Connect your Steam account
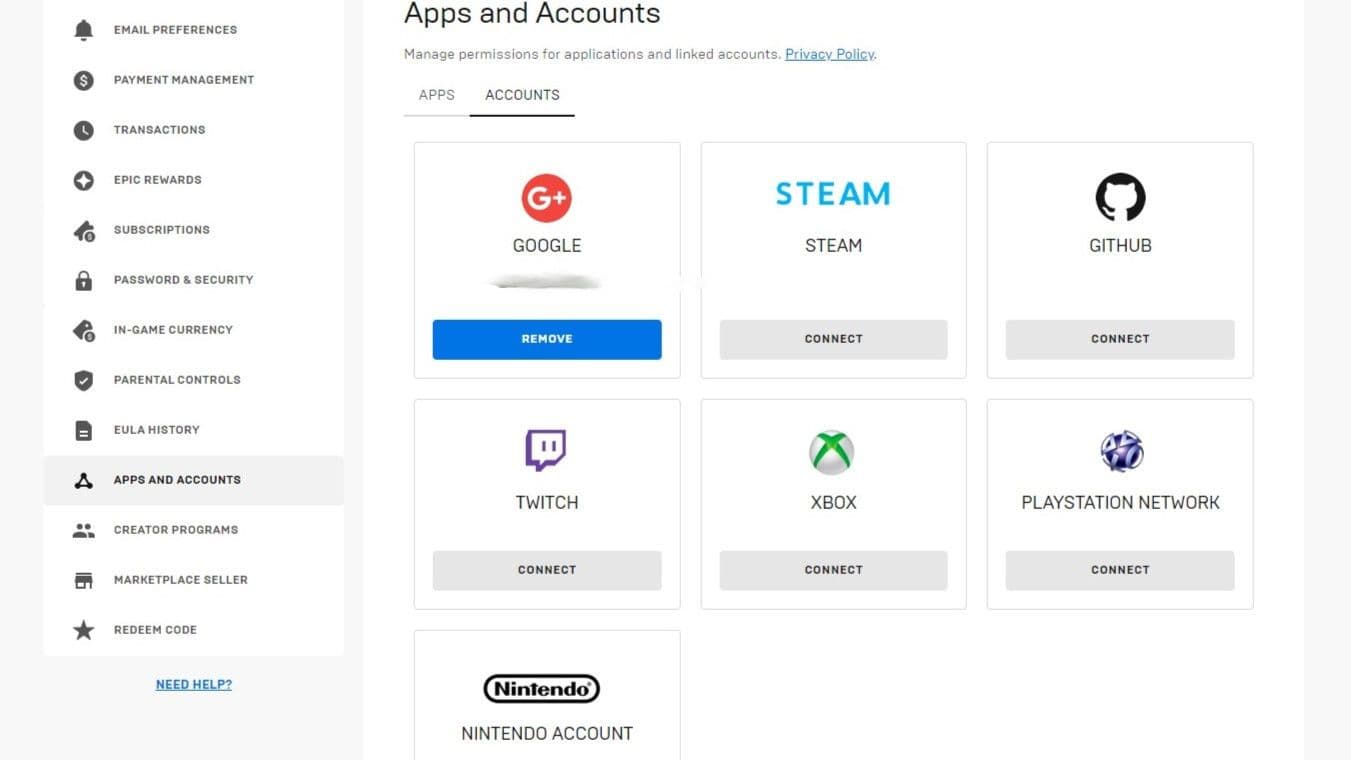The image size is (1351, 760). pos(833,339)
